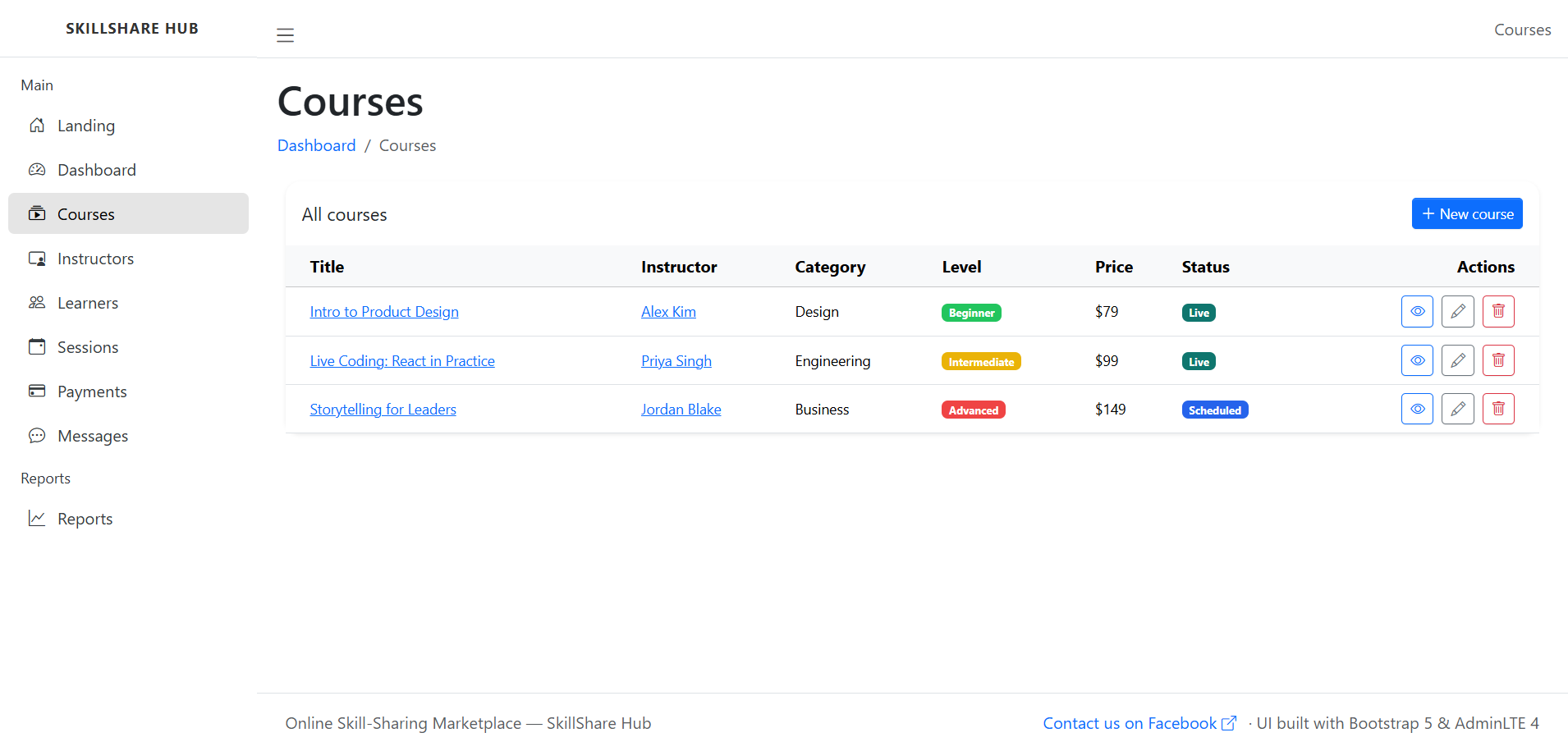Show Storytelling for Leaders via eye icon

tap(1417, 408)
